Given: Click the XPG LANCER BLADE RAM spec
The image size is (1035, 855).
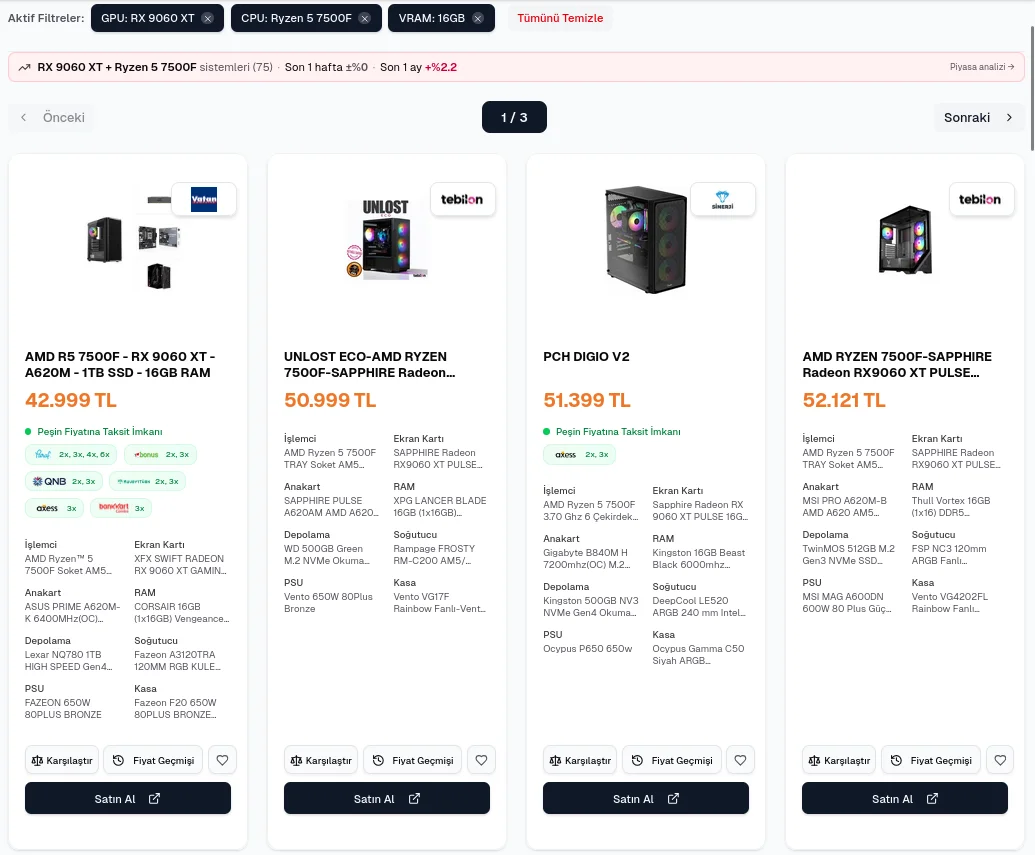Looking at the screenshot, I should click(x=440, y=507).
